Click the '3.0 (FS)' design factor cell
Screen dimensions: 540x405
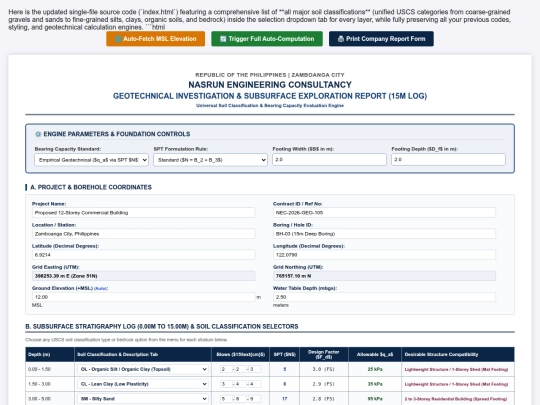[x=323, y=369]
